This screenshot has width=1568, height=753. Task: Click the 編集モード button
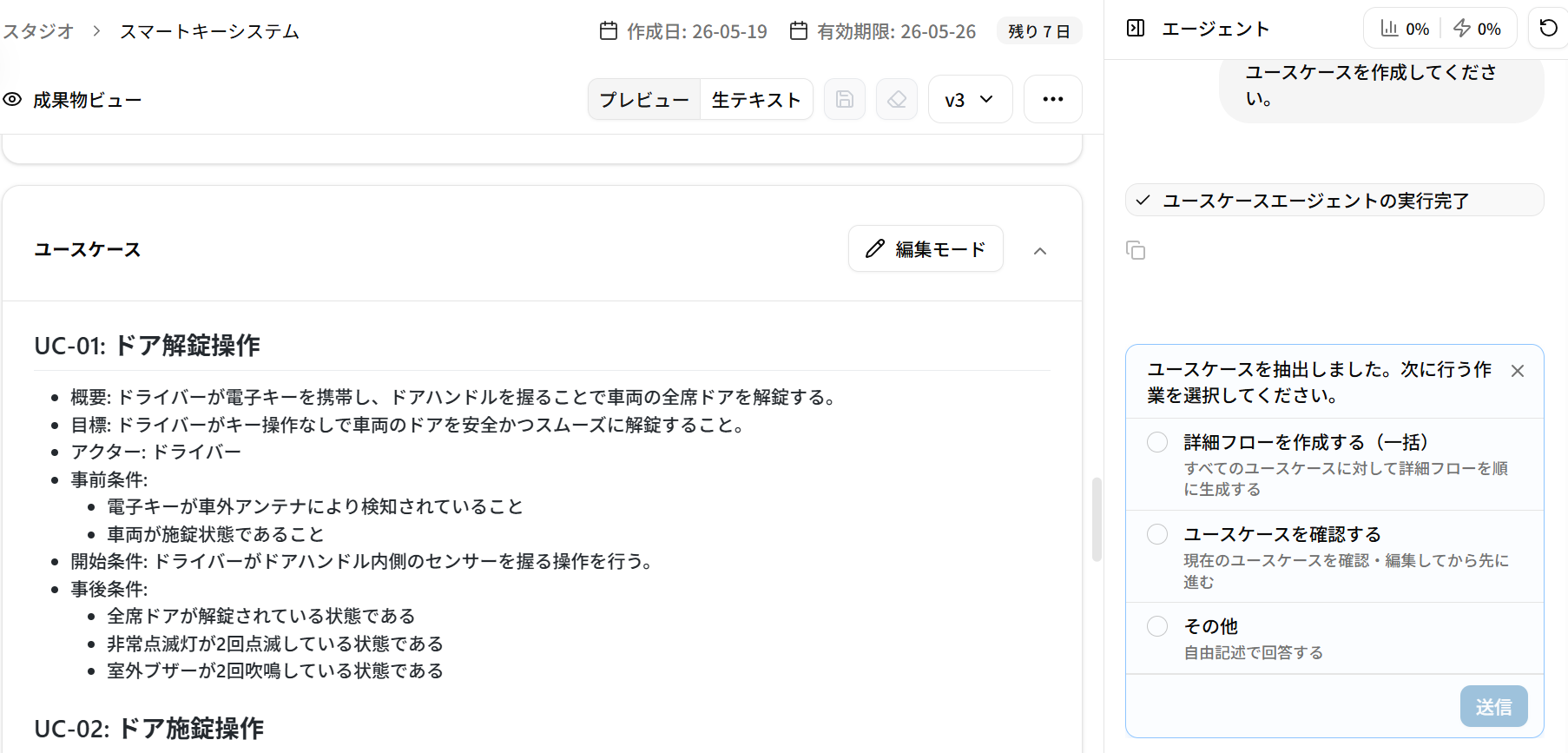[926, 249]
